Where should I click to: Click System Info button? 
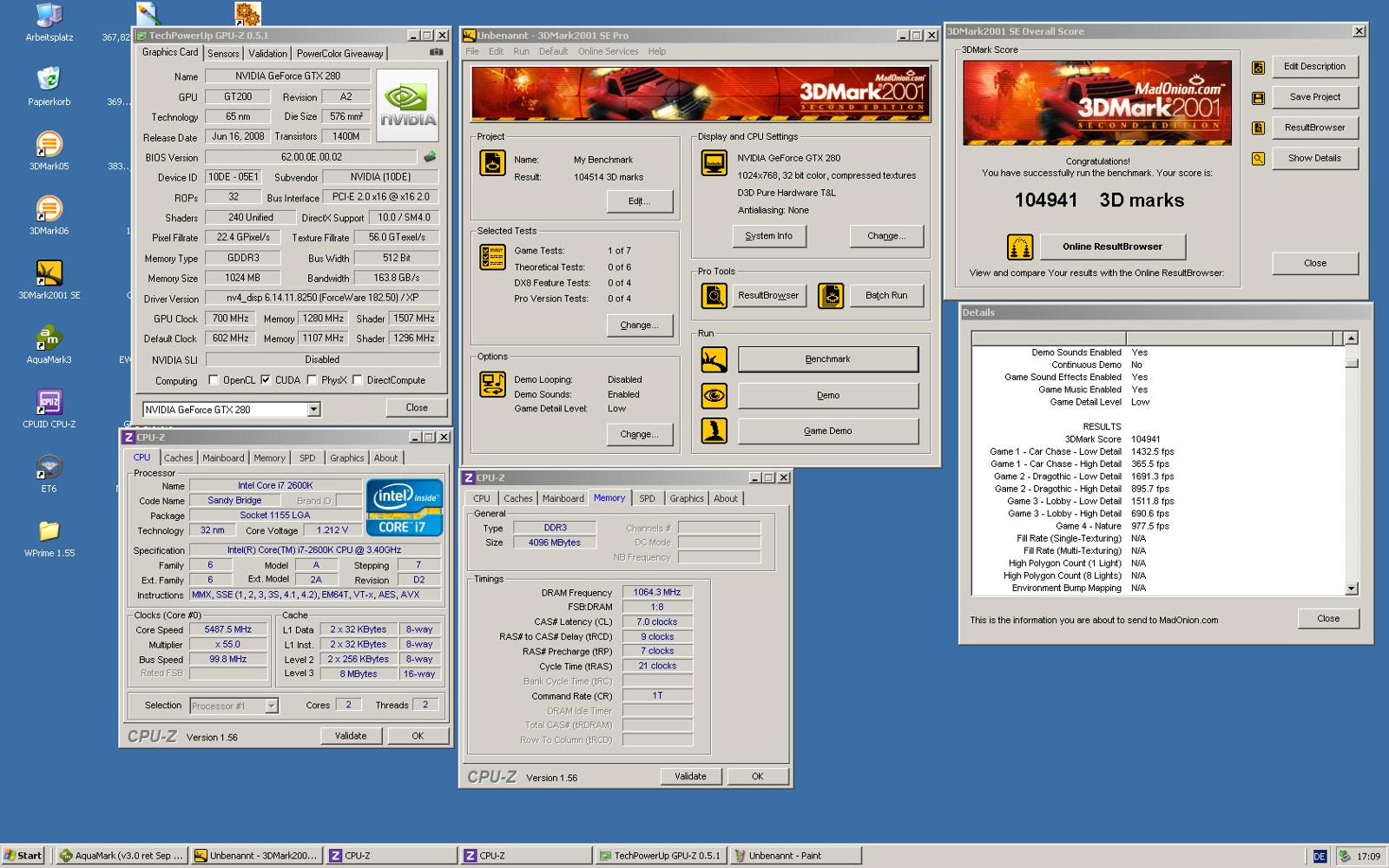tap(768, 236)
